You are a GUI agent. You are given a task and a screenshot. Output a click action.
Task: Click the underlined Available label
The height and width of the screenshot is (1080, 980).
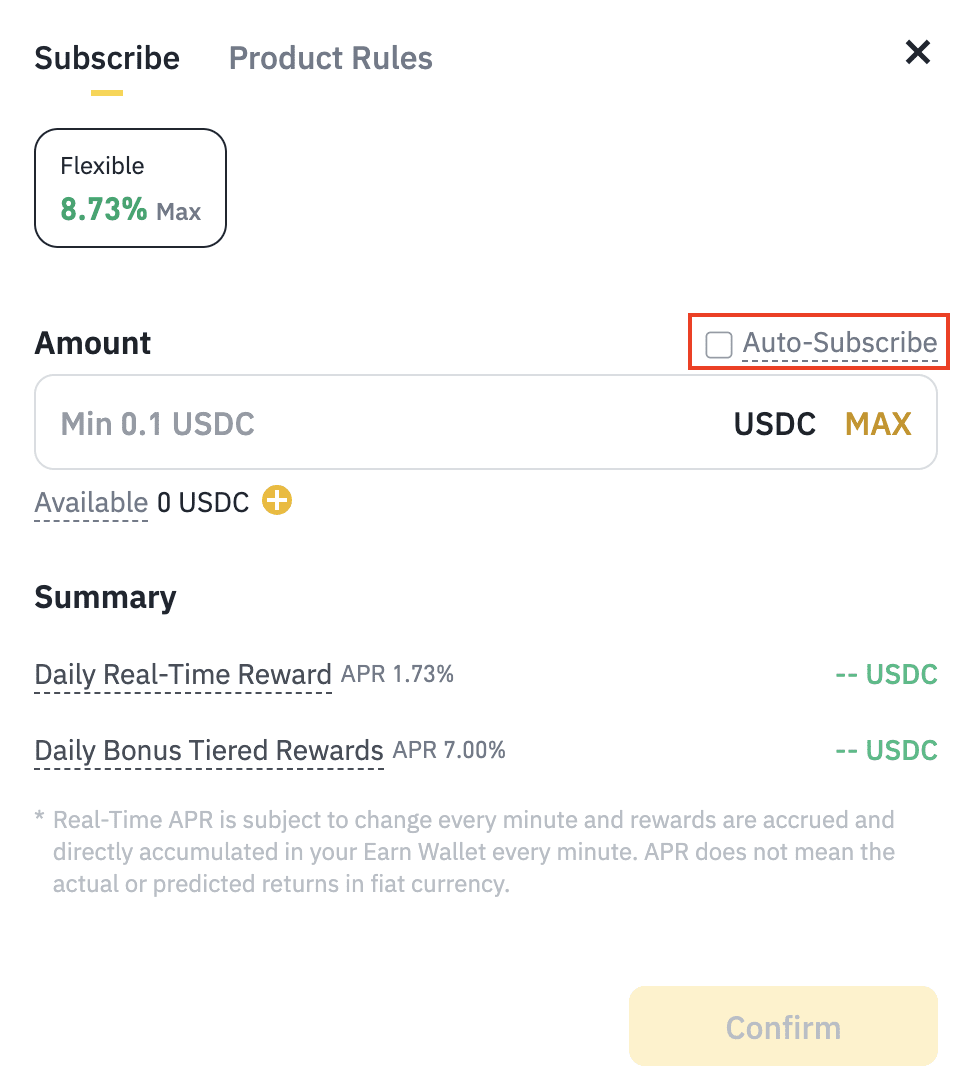[91, 502]
